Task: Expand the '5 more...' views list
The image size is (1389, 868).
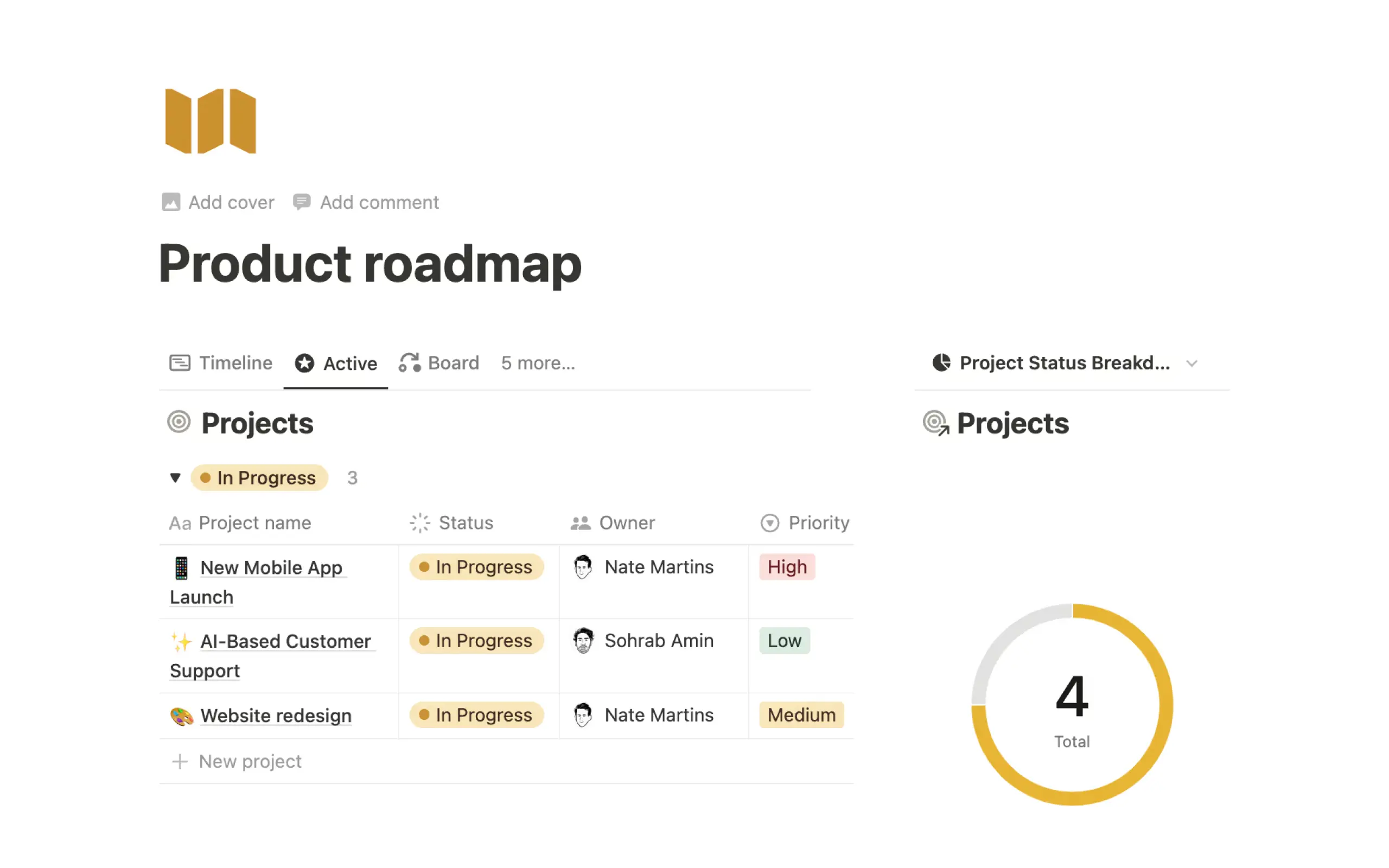Action: tap(538, 363)
